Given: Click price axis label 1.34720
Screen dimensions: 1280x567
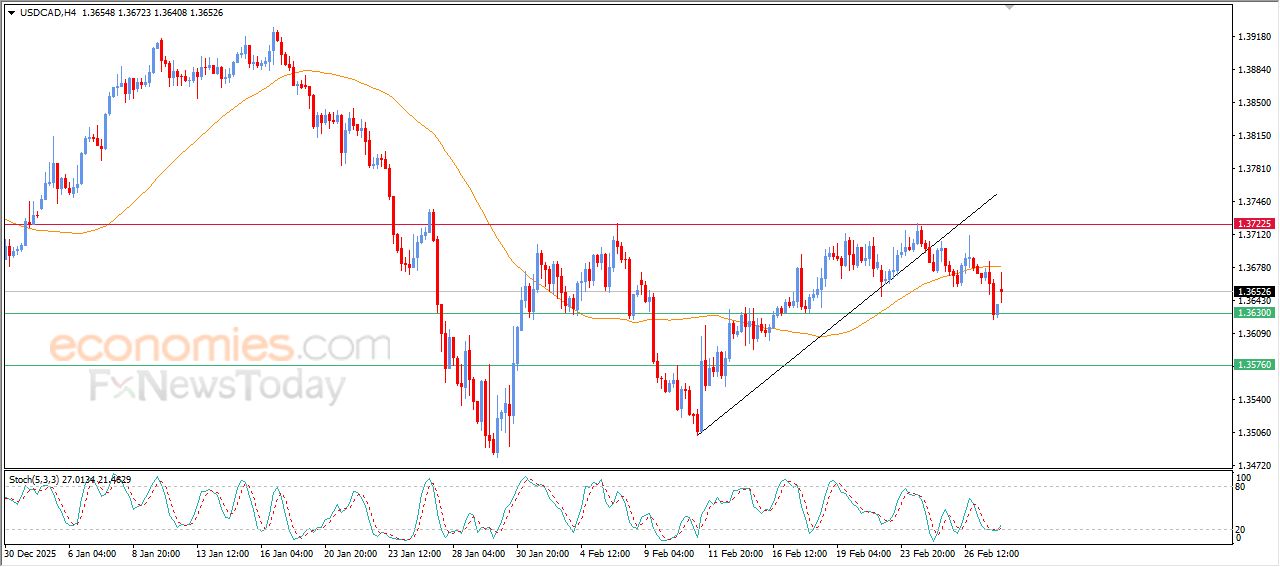Looking at the screenshot, I should pyautogui.click(x=1254, y=466).
